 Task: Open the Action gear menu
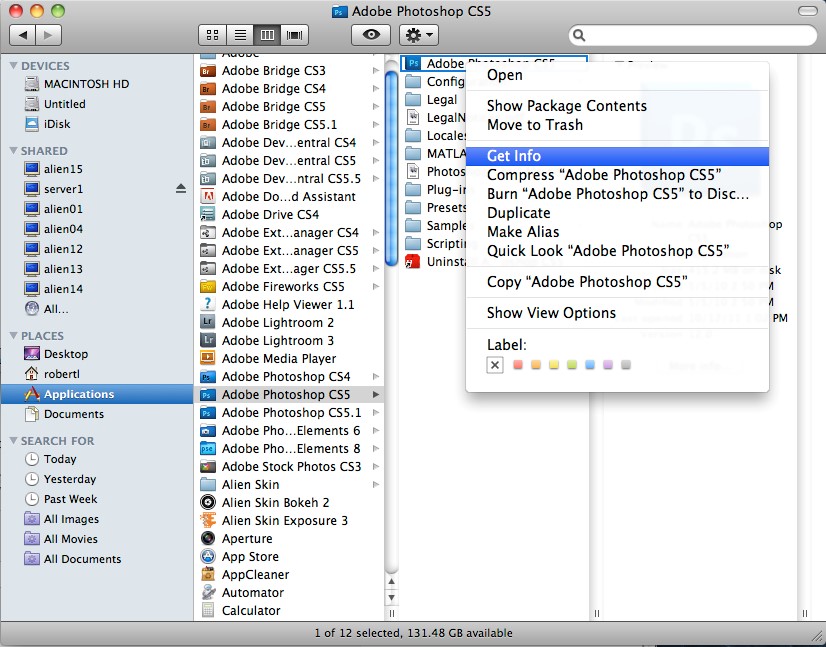[x=419, y=35]
